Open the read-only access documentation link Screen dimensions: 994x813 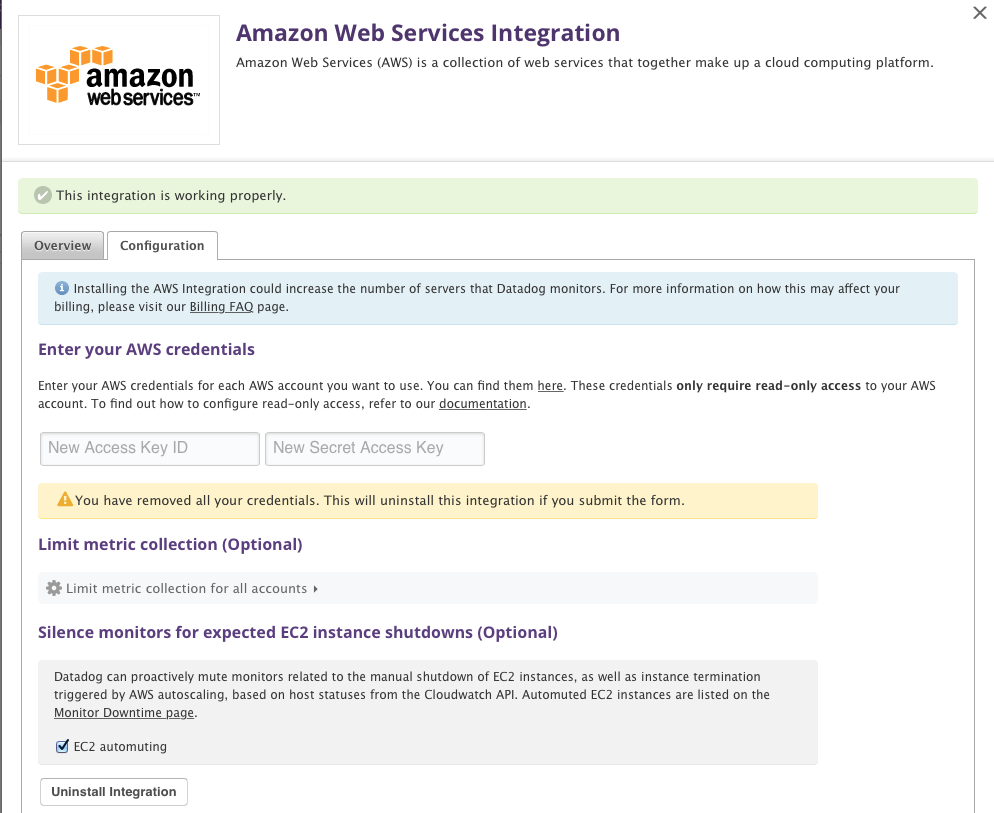(x=483, y=404)
